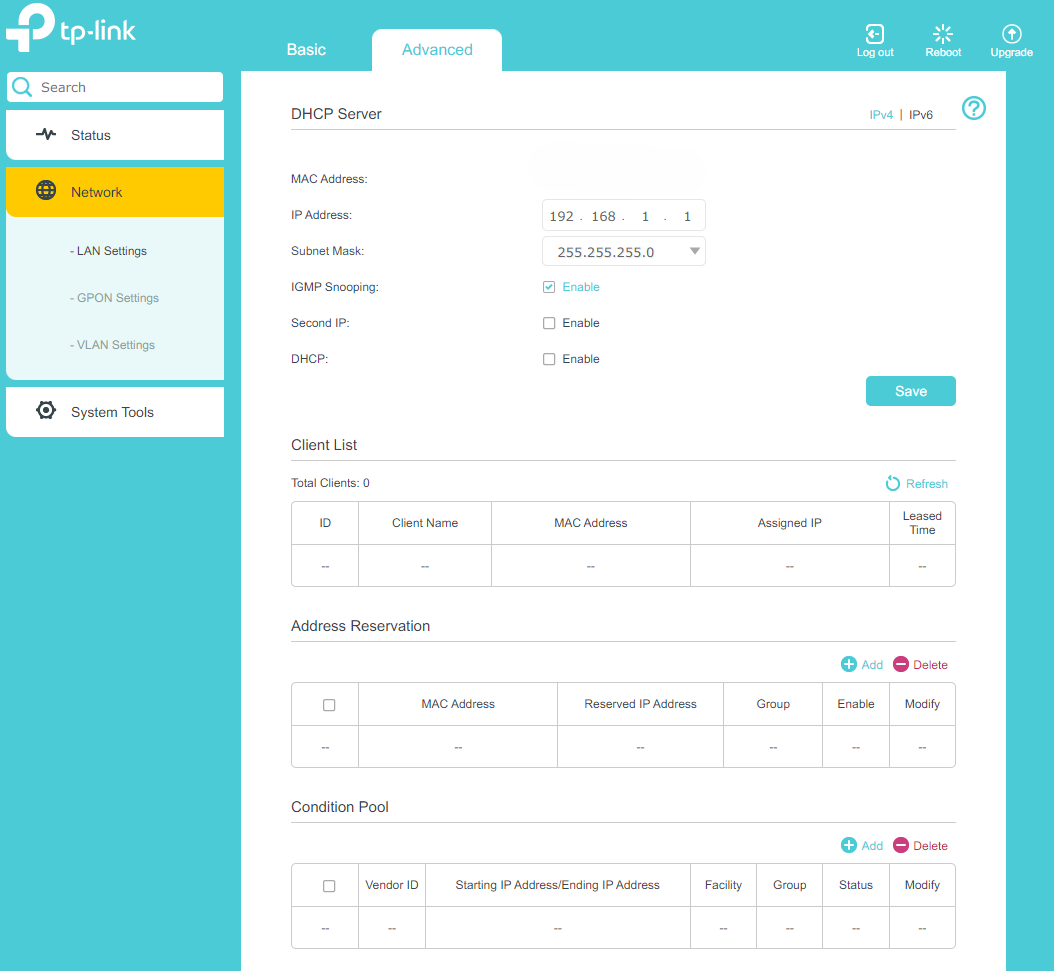Collapse the Network menu
Screen dimensions: 1054x971
click(x=115, y=192)
